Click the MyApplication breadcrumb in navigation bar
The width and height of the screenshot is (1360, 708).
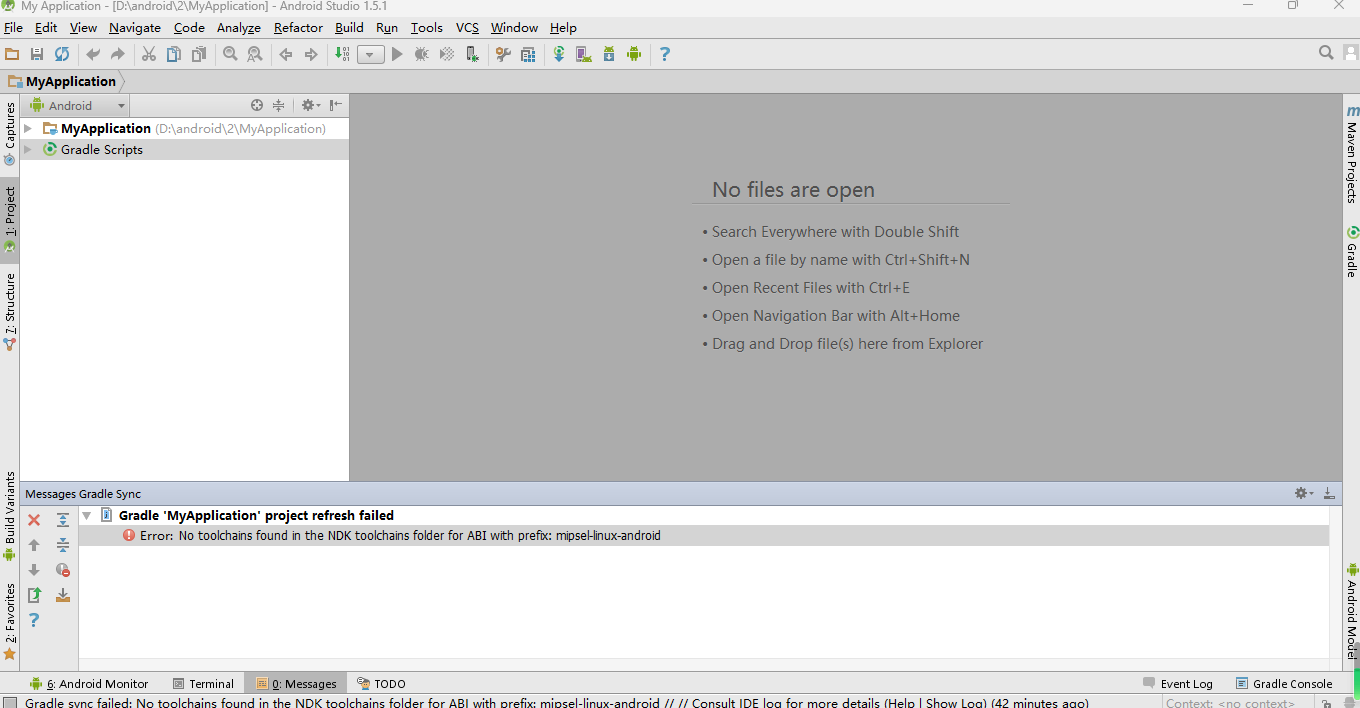tap(63, 82)
